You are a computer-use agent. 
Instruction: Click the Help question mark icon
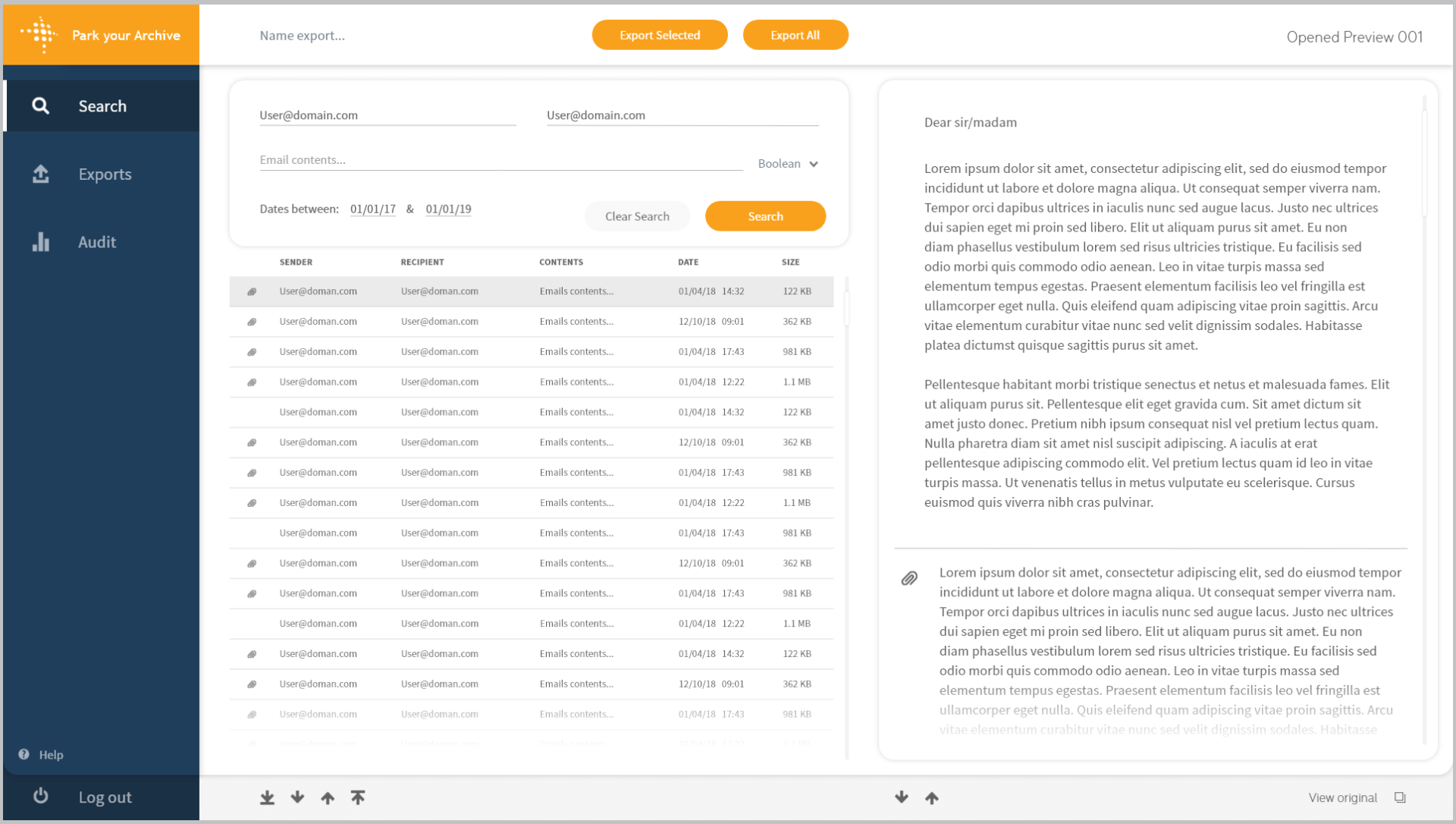point(25,754)
